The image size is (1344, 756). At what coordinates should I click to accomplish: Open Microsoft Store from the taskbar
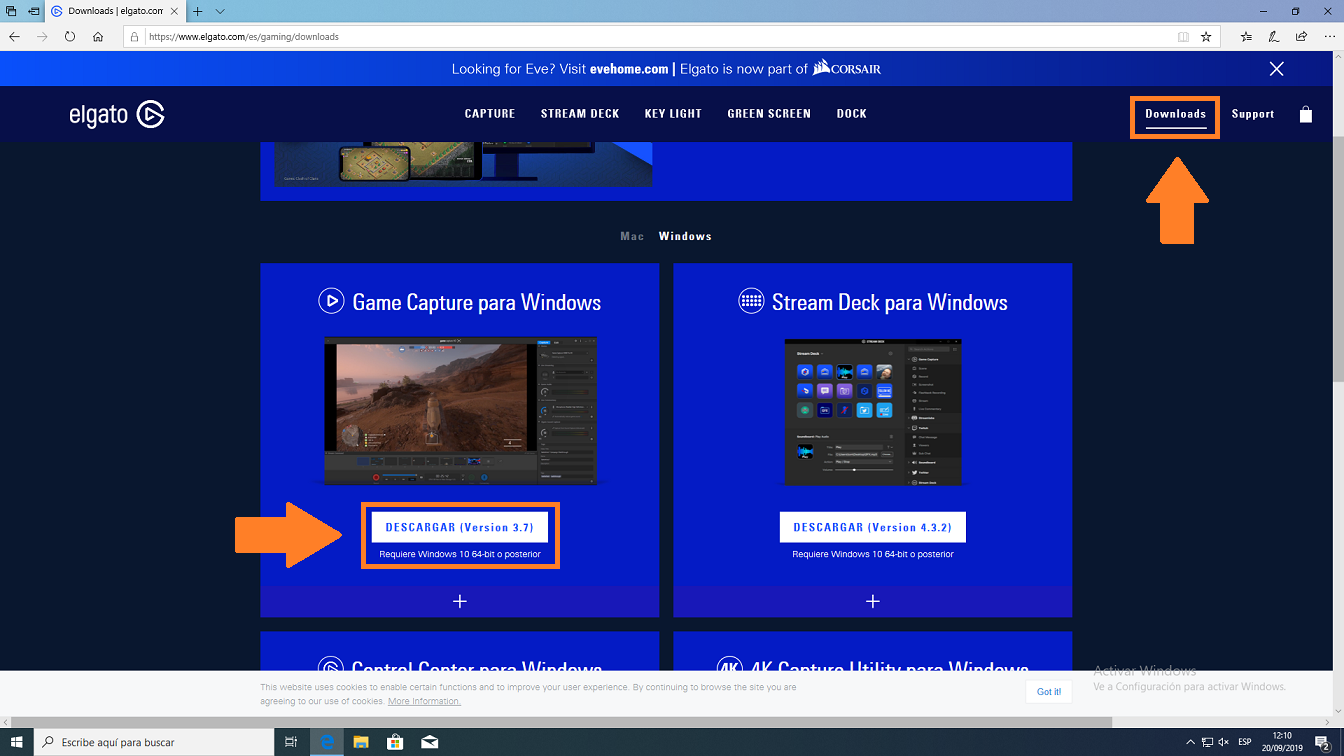coord(395,742)
